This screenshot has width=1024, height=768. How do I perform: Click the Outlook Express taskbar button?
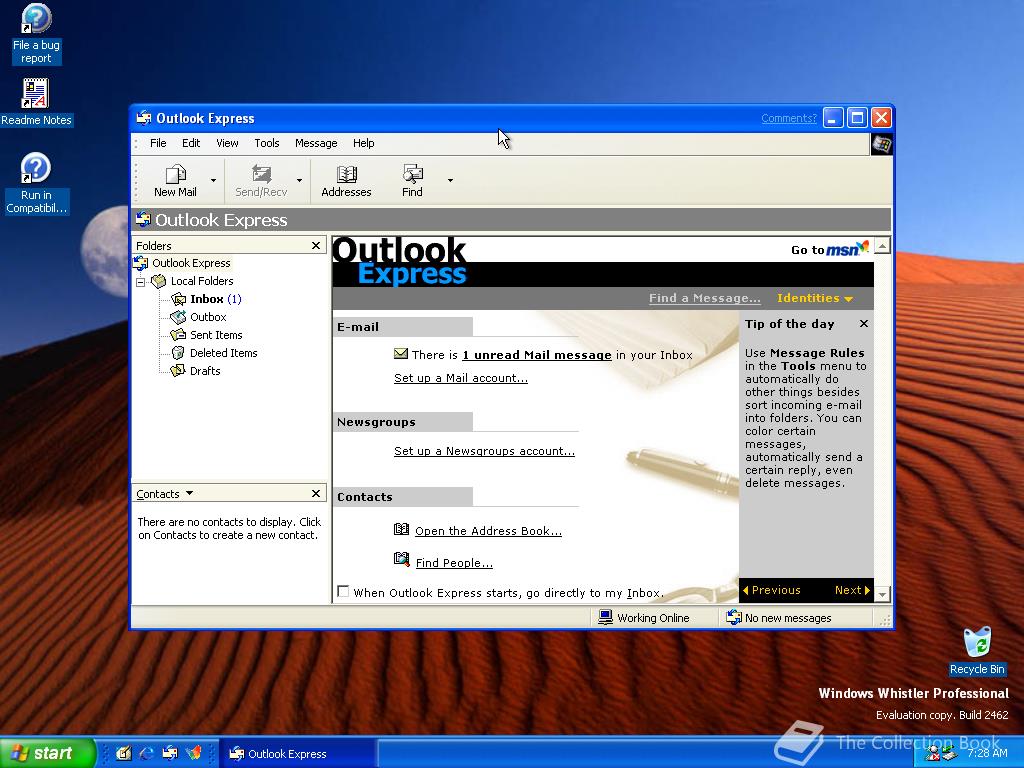[x=297, y=754]
